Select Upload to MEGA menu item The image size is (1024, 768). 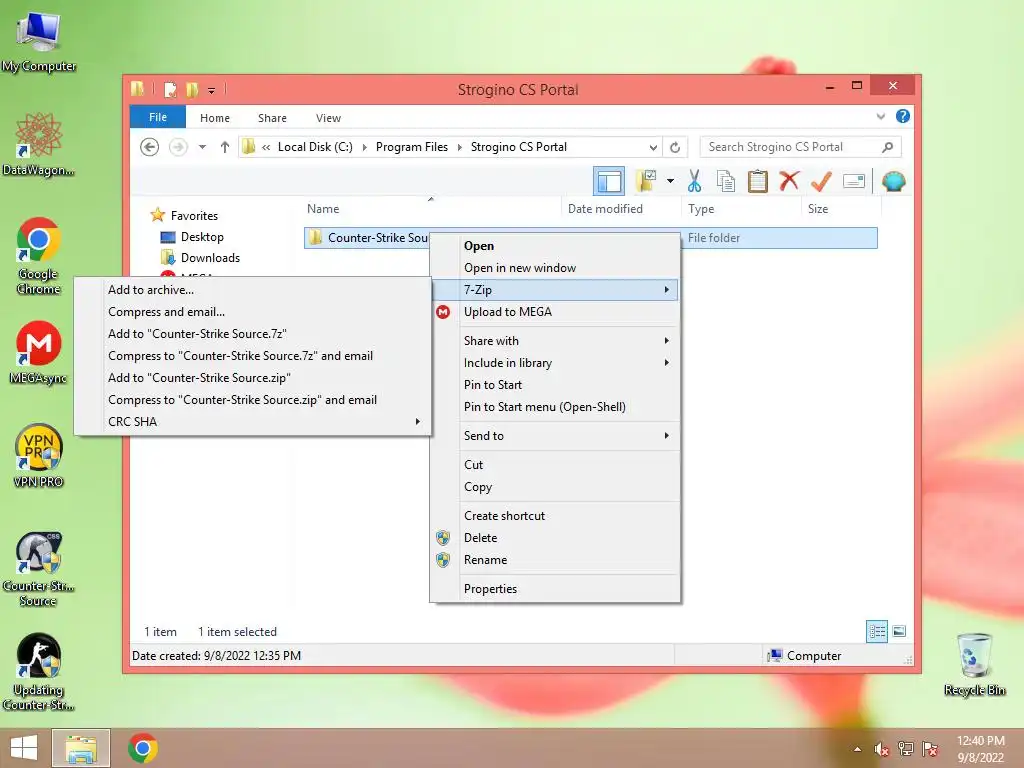coord(554,312)
